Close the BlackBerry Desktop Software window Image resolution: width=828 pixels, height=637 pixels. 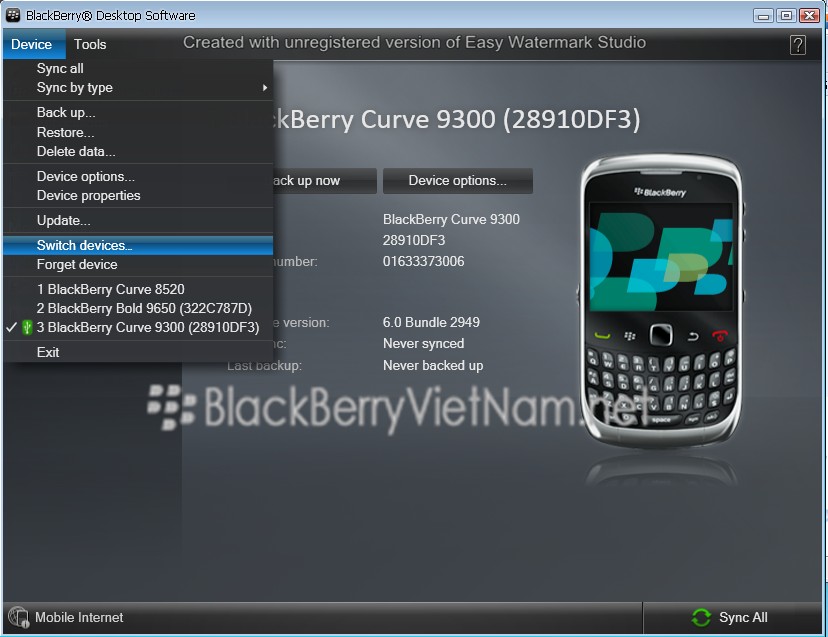tap(809, 15)
